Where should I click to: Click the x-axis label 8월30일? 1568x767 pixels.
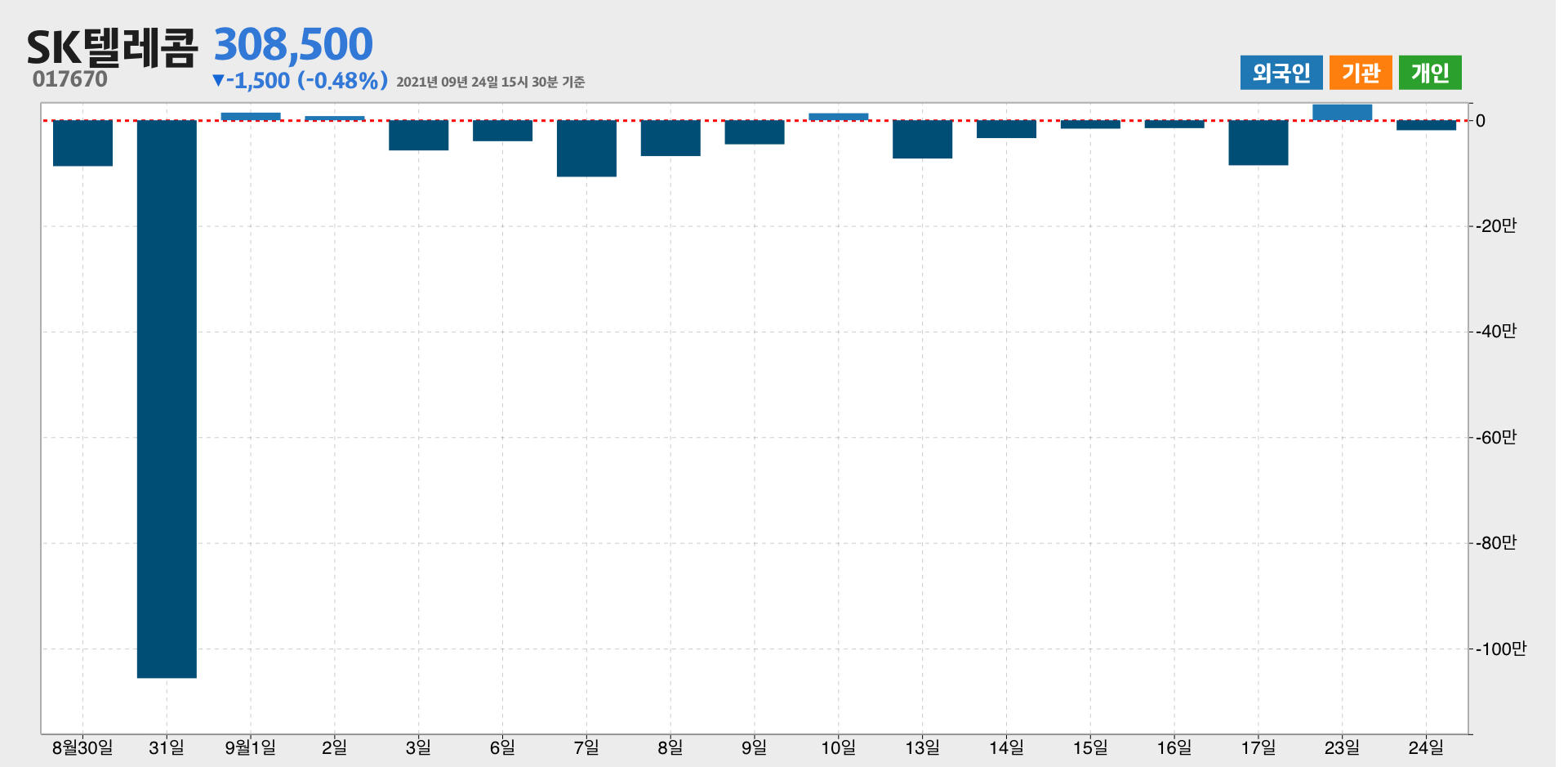(82, 747)
